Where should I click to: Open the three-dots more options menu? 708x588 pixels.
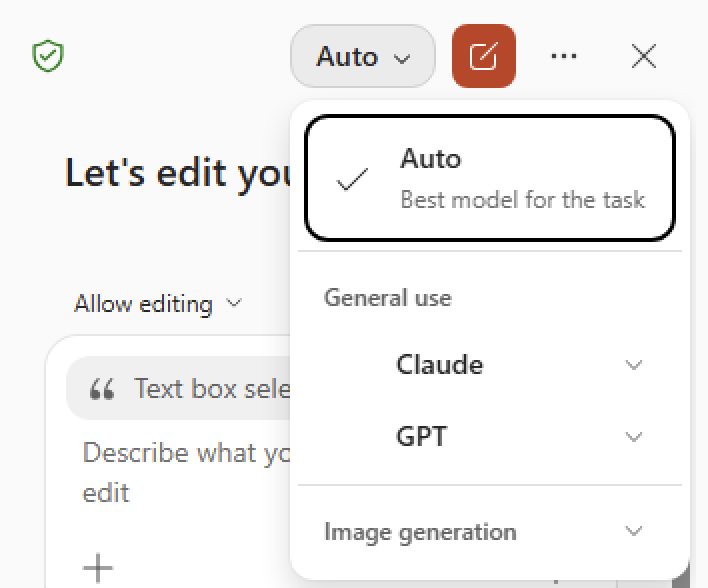point(564,56)
